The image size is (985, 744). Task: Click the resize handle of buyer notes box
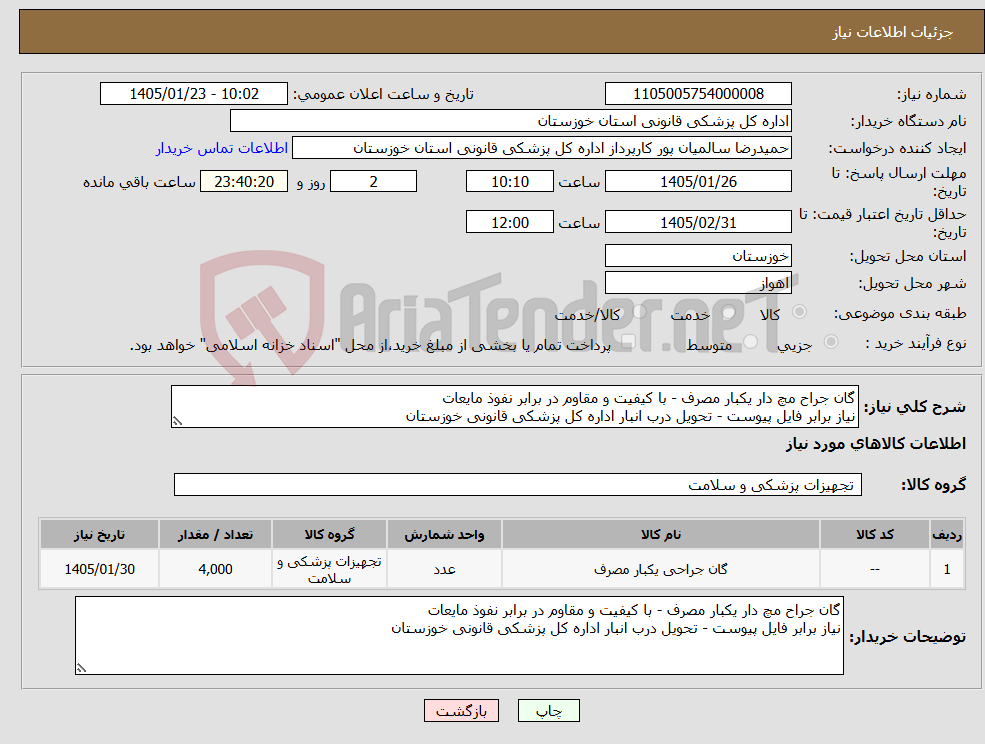click(81, 669)
